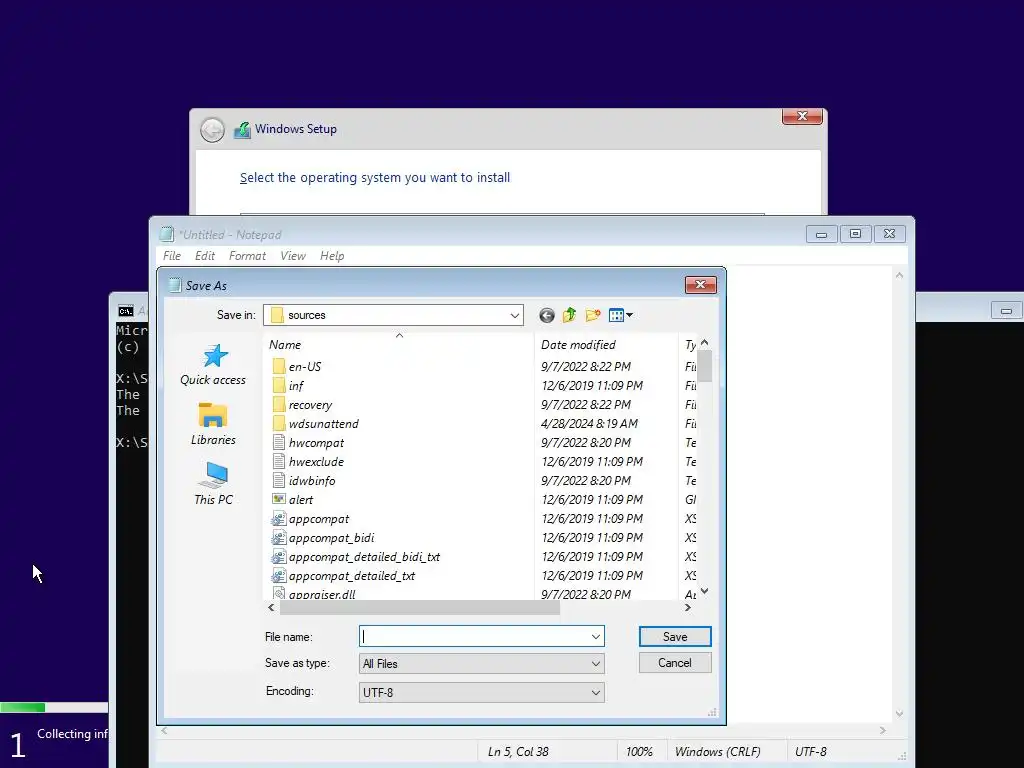Click the Windows Setup back arrow button

(x=212, y=130)
